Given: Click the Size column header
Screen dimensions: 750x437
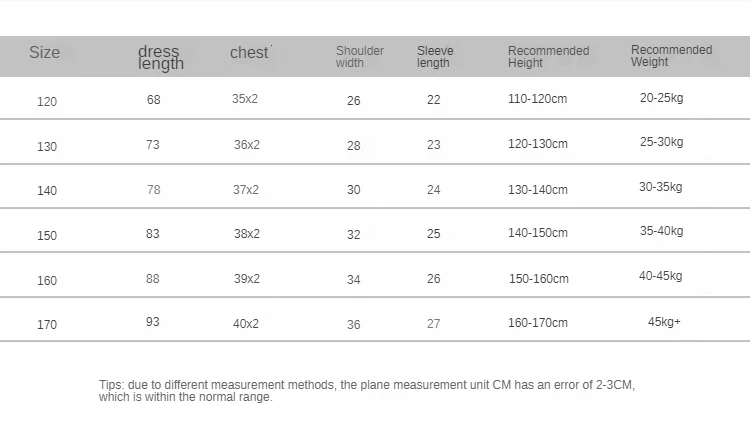Looking at the screenshot, I should coord(44,52).
